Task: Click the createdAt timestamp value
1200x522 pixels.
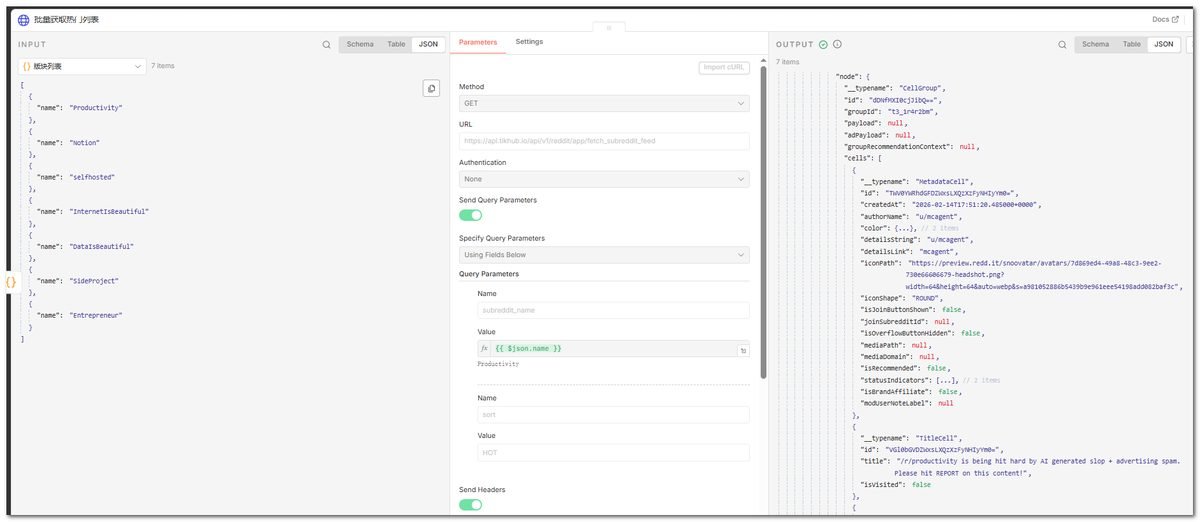Action: point(975,204)
